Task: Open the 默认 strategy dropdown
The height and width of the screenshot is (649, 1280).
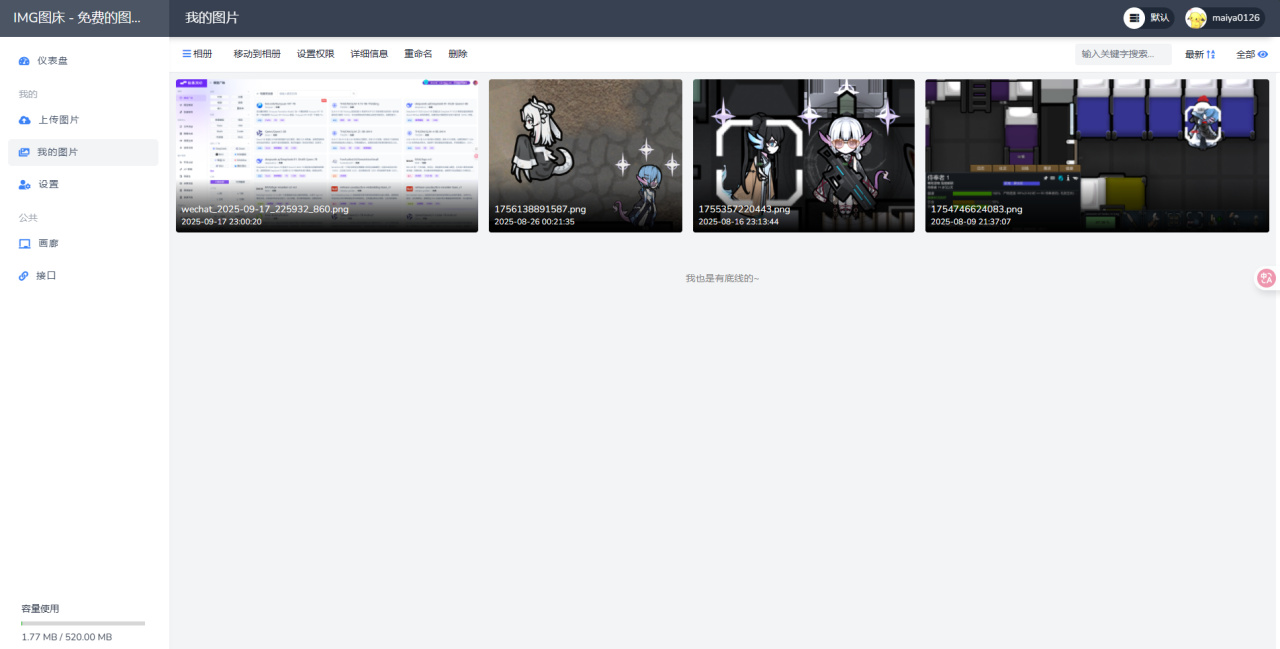Action: (x=1148, y=18)
